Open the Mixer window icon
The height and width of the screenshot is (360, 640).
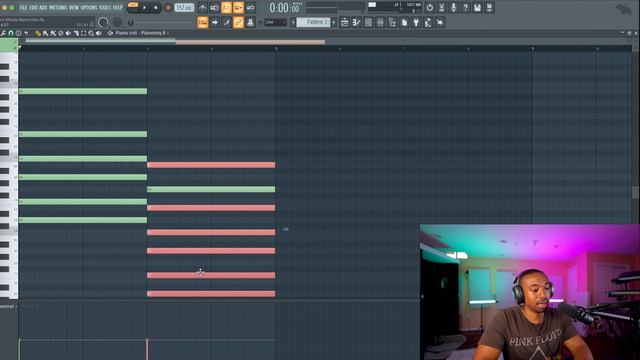pos(380,22)
